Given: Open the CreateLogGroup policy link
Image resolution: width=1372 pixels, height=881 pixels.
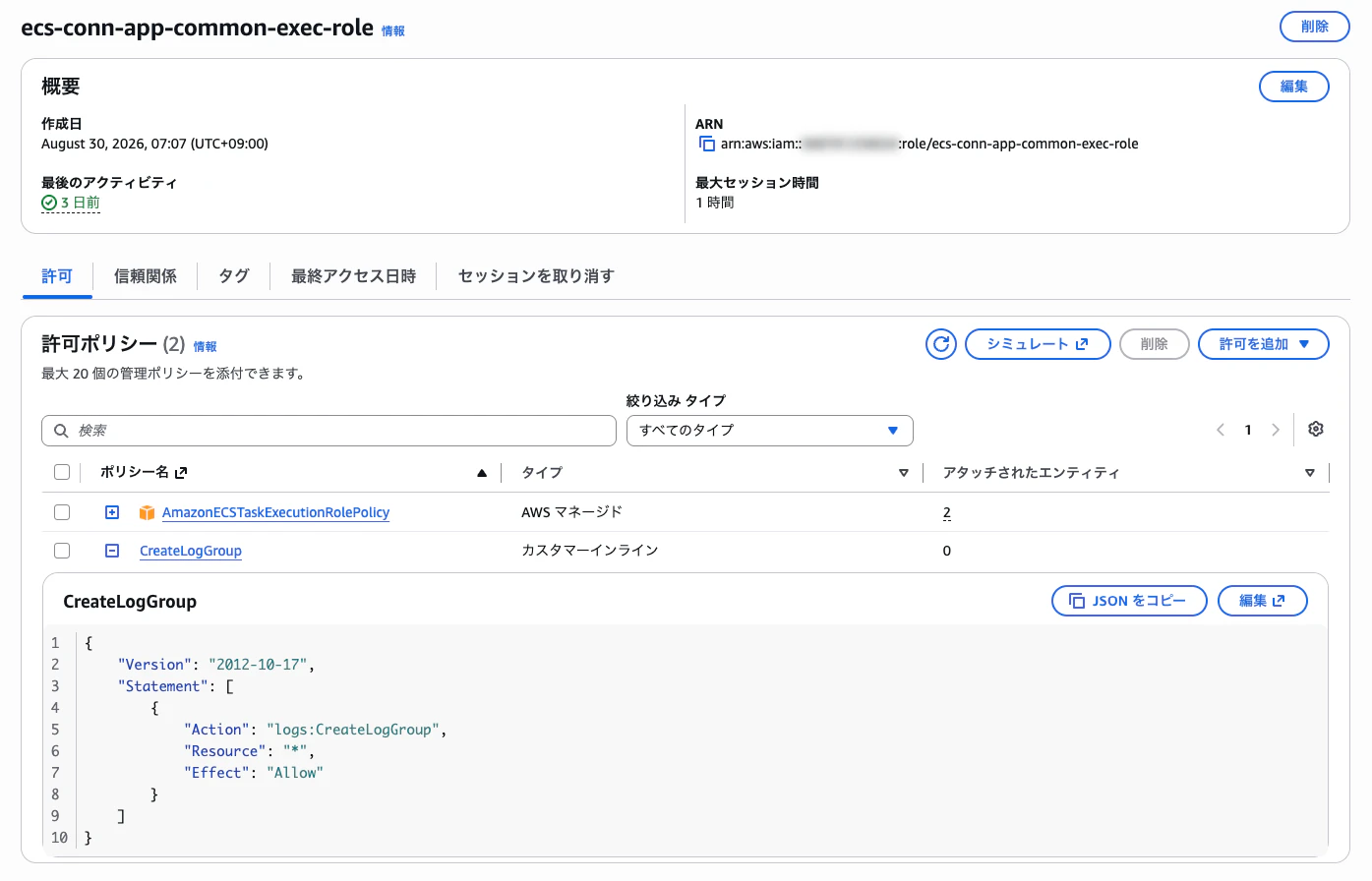Looking at the screenshot, I should pyautogui.click(x=191, y=551).
